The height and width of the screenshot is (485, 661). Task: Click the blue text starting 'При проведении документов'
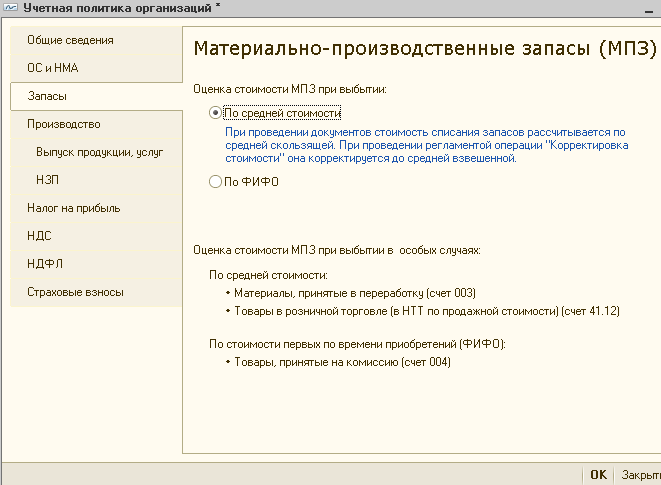(x=427, y=145)
